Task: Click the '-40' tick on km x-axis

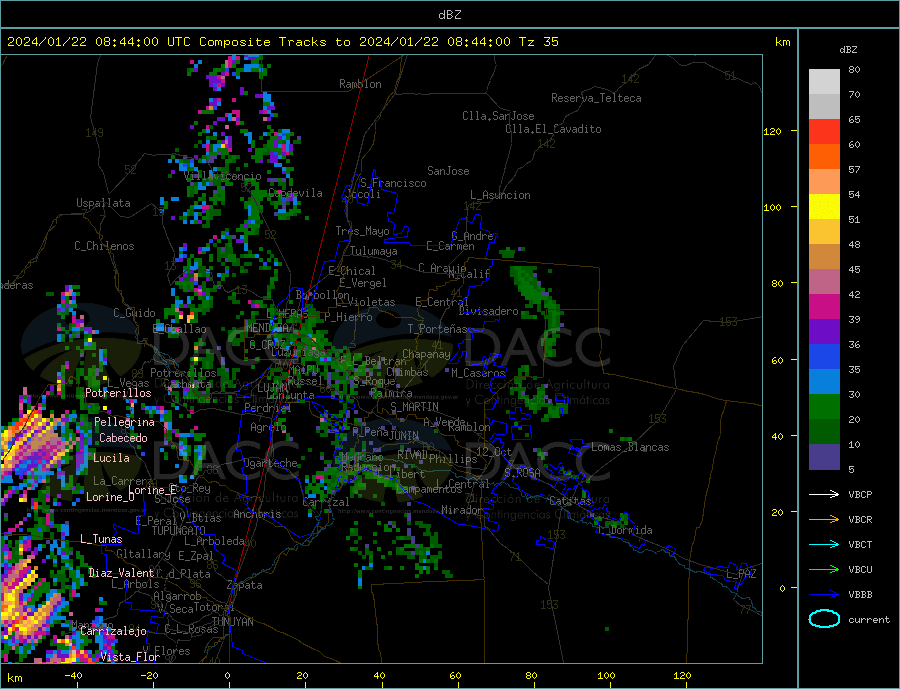Action: 73,676
